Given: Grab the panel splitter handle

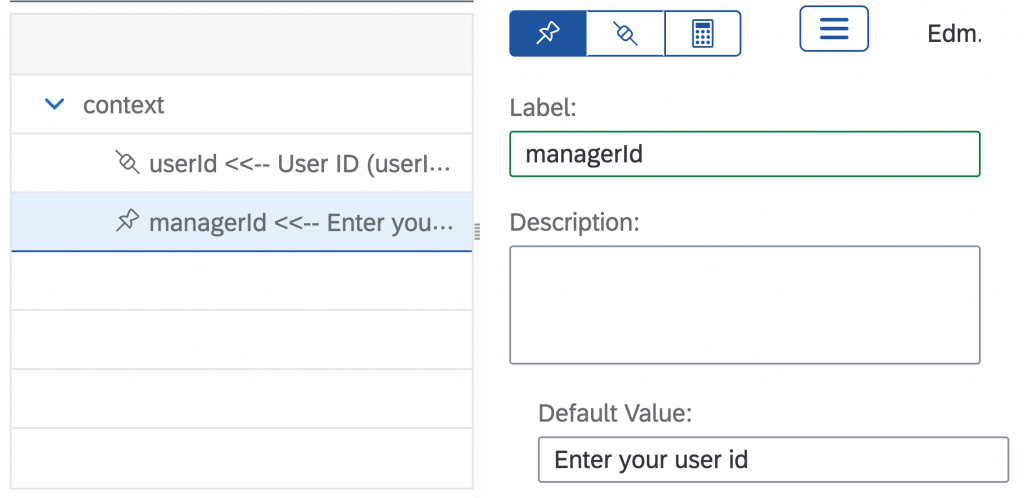Looking at the screenshot, I should tap(477, 231).
